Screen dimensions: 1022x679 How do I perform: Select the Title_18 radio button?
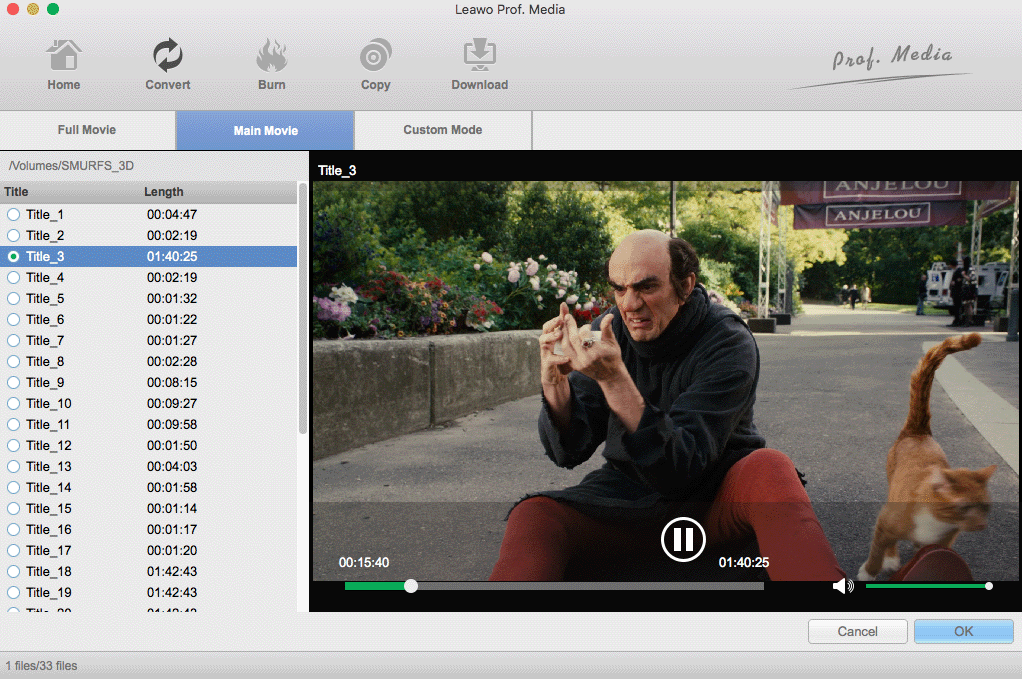tap(14, 571)
